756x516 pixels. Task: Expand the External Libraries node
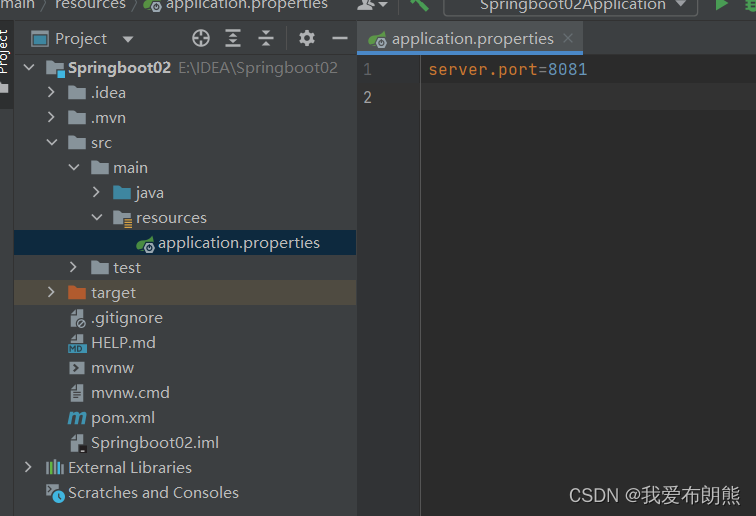[x=28, y=467]
